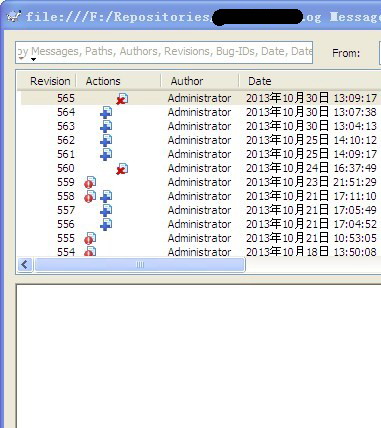Click the deleted-action icon in revision 560 row
Image resolution: width=381 pixels, height=428 pixels.
pyautogui.click(x=122, y=169)
